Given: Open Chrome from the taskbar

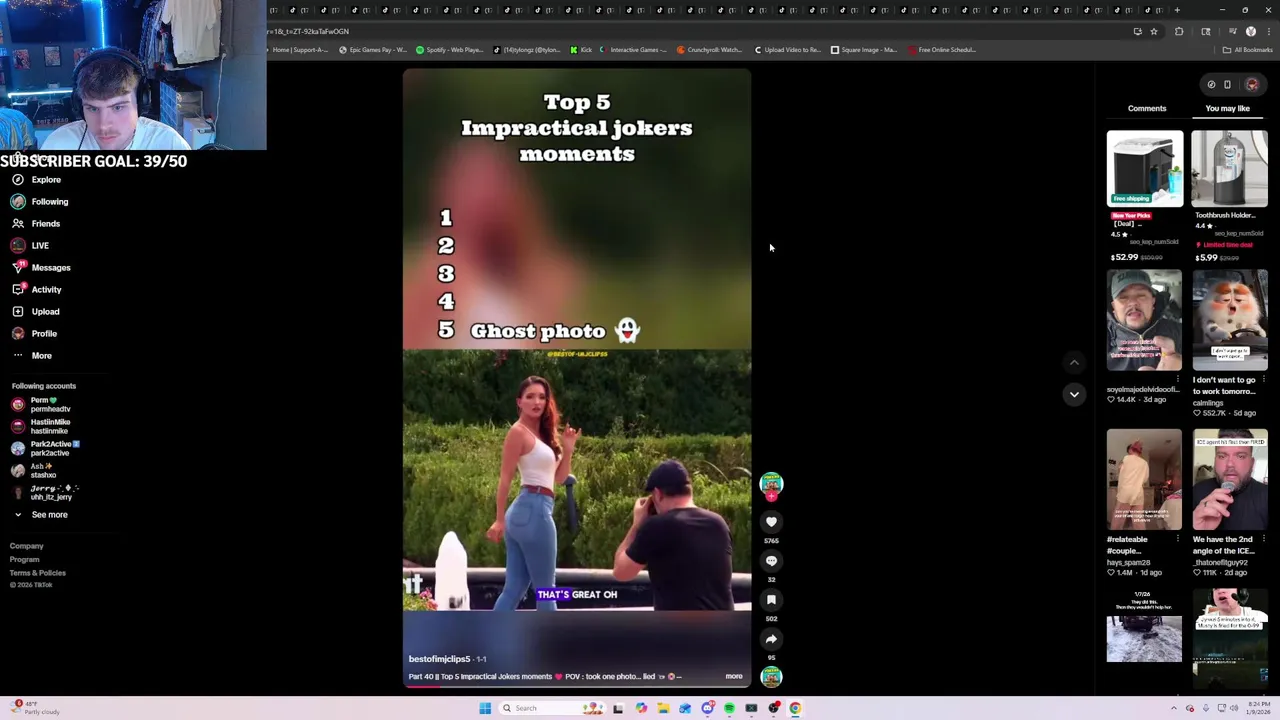Looking at the screenshot, I should click(795, 708).
